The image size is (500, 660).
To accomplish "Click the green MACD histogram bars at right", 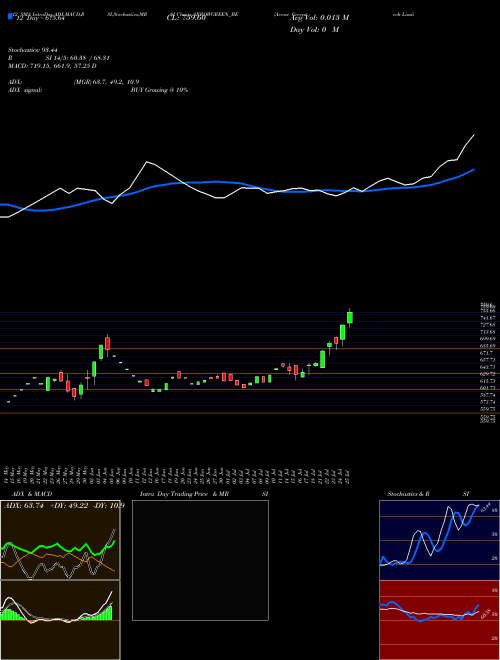I will tap(103, 612).
